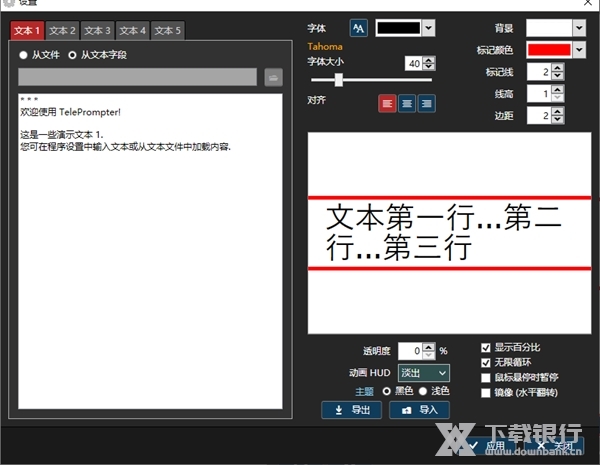Screen dimensions: 600x465
Task: Switch to 文本 2 tab
Action: pyautogui.click(x=62, y=31)
